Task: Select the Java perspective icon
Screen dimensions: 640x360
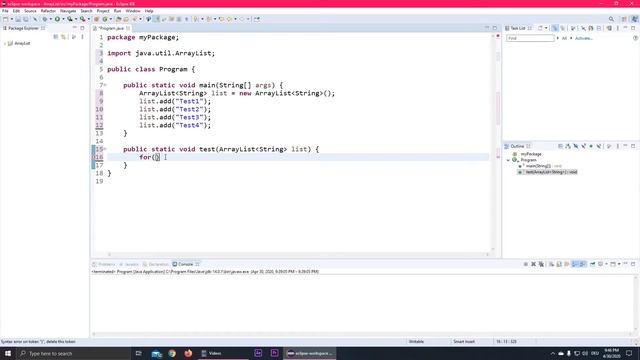Action: [x=634, y=19]
